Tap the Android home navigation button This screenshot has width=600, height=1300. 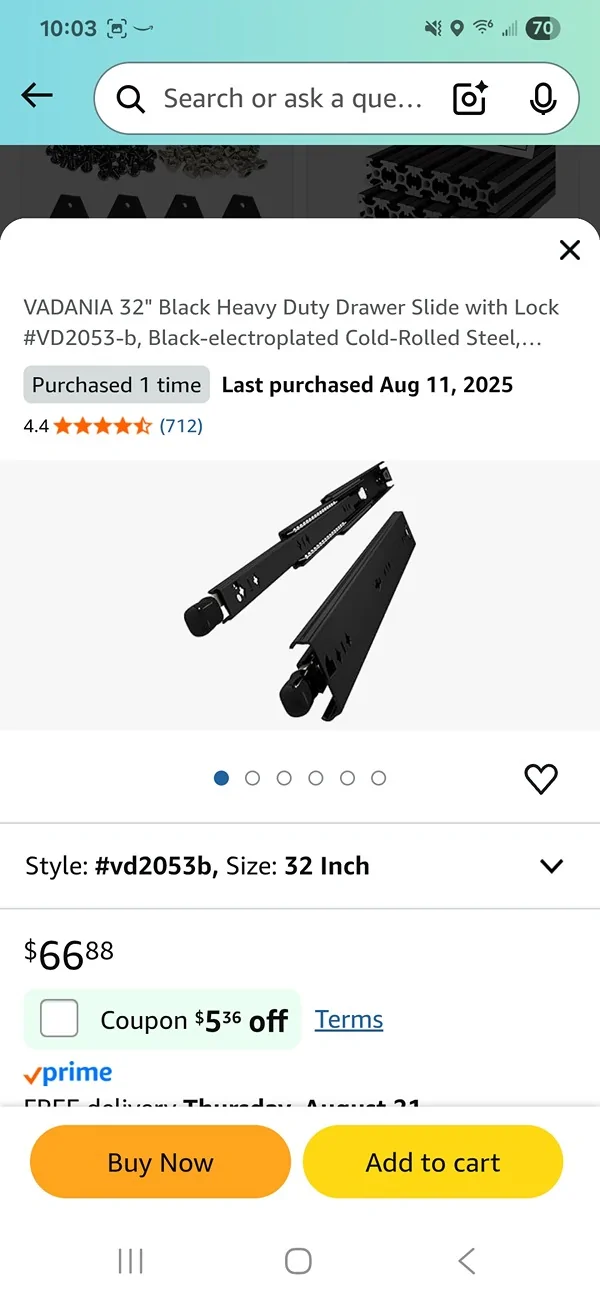[x=298, y=1262]
